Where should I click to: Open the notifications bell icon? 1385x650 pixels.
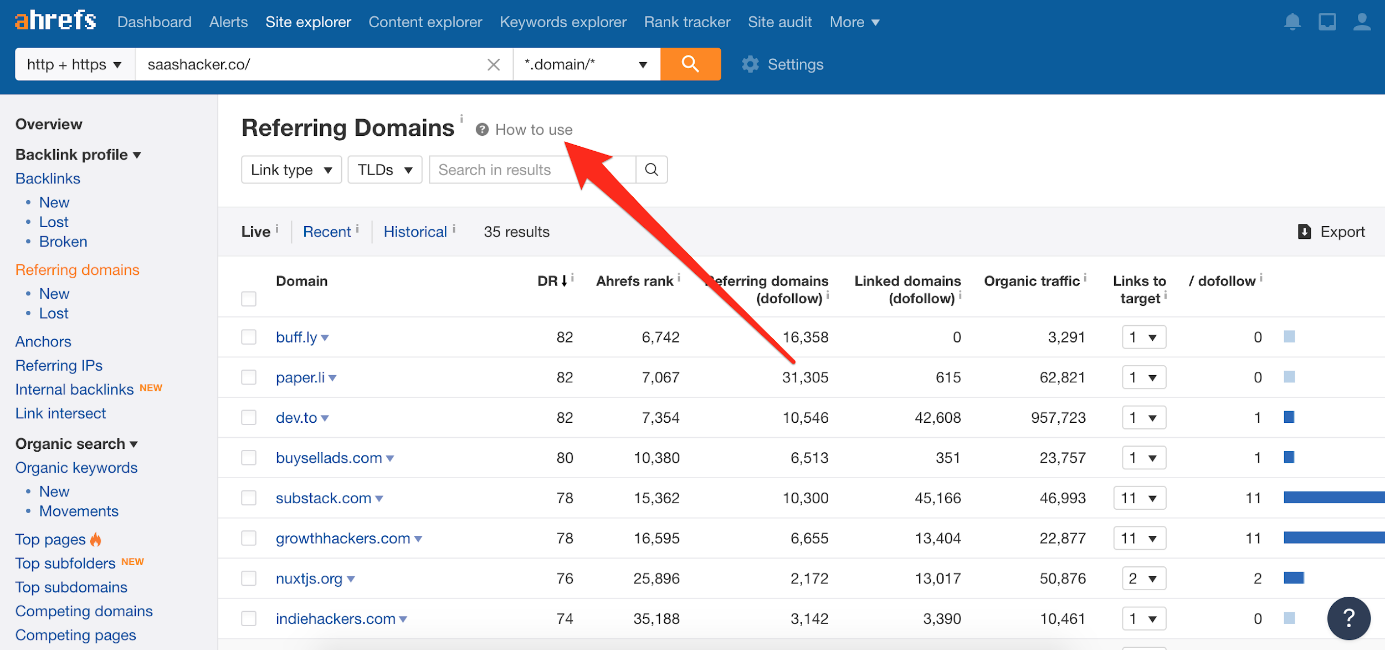tap(1293, 22)
